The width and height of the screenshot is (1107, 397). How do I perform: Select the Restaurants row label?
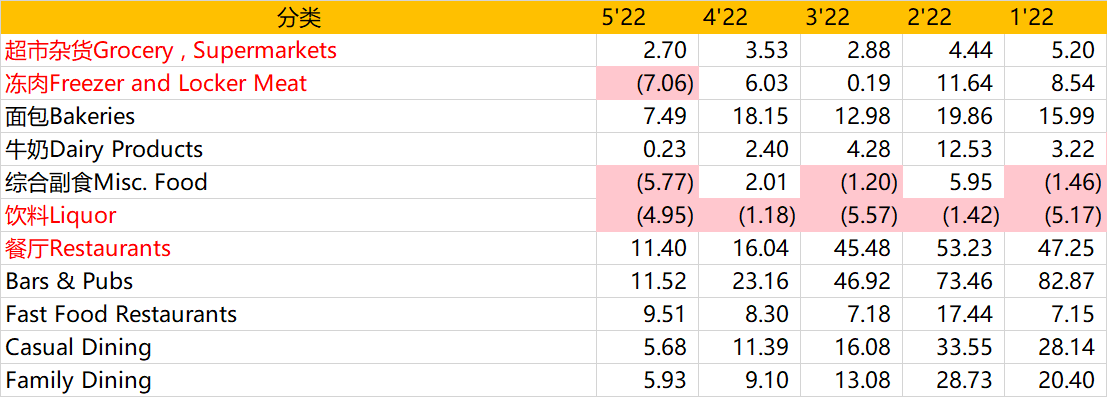click(88, 248)
